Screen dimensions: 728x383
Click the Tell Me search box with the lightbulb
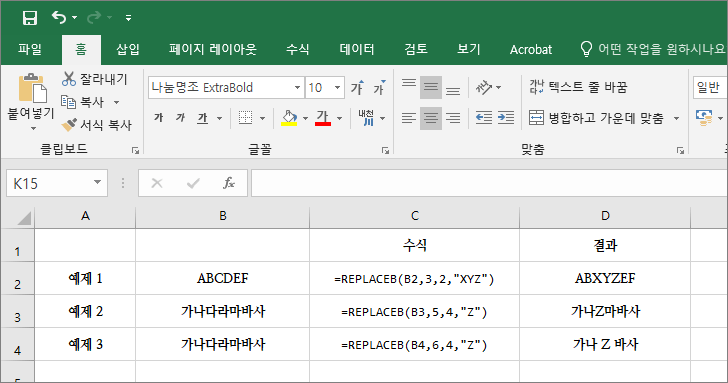(x=652, y=49)
